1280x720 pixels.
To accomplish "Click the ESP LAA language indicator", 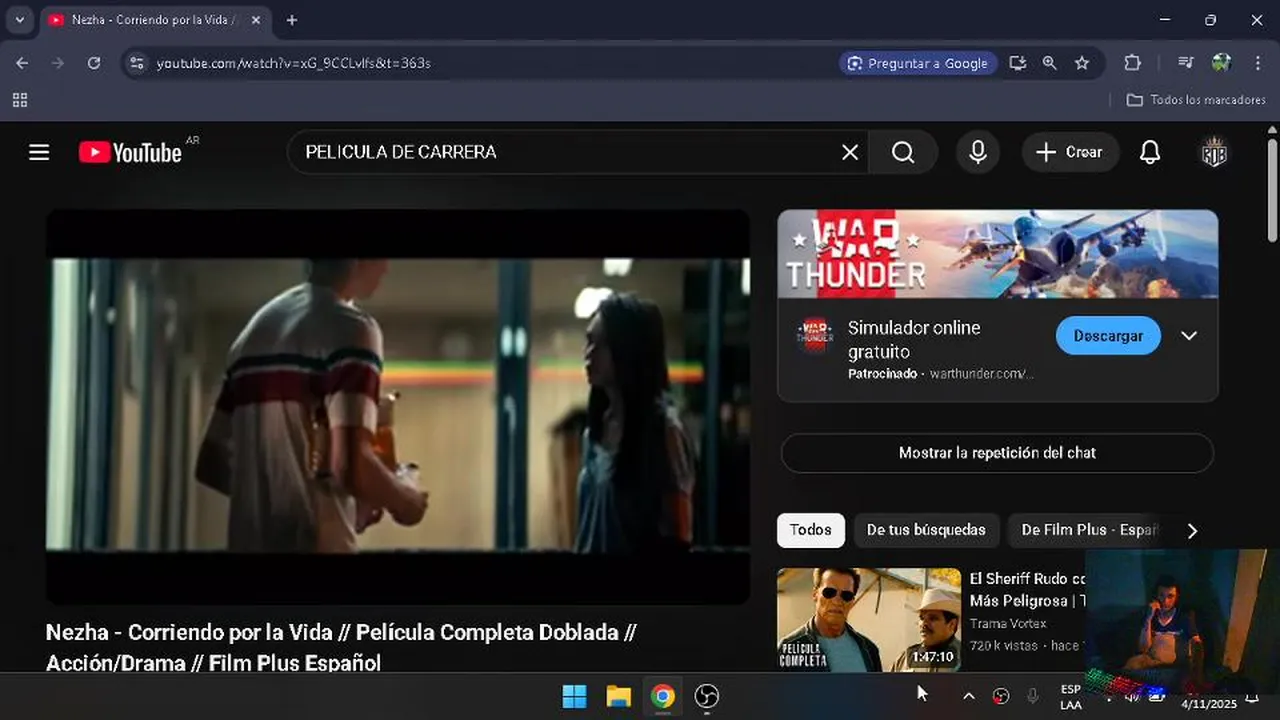I will (x=1071, y=697).
